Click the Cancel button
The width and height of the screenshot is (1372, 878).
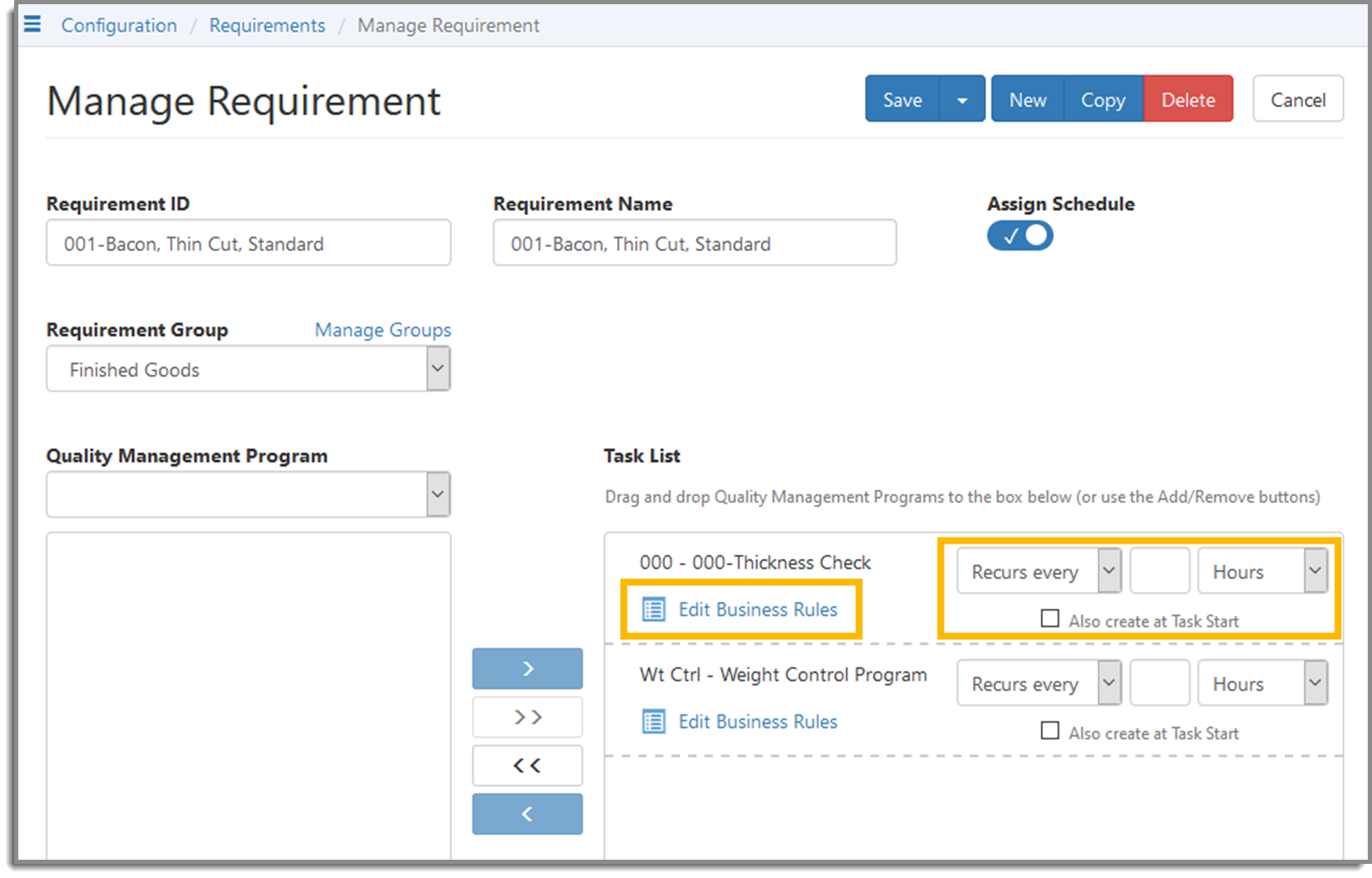(x=1298, y=100)
